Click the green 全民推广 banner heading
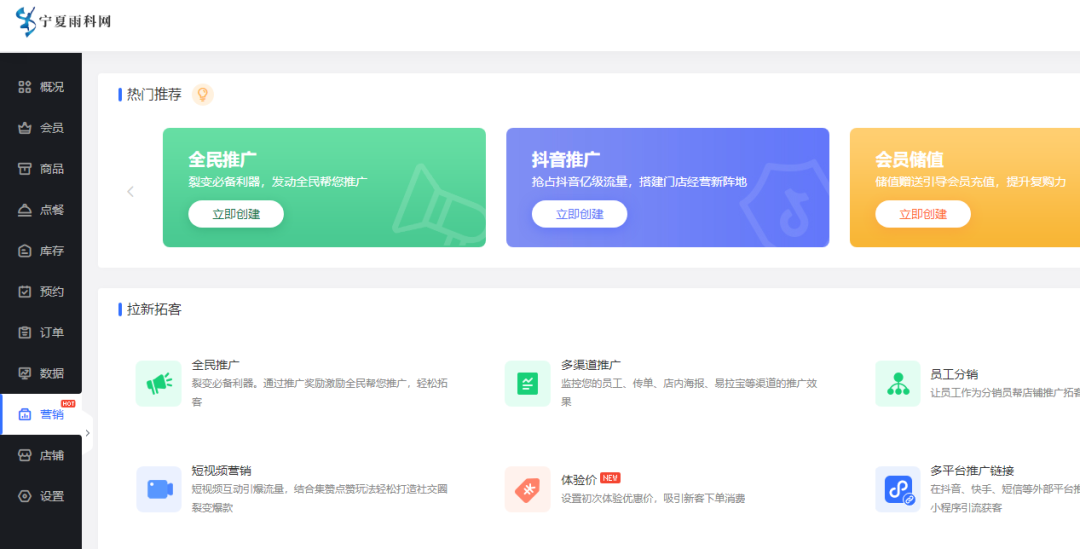This screenshot has height=549, width=1080. coord(222,159)
